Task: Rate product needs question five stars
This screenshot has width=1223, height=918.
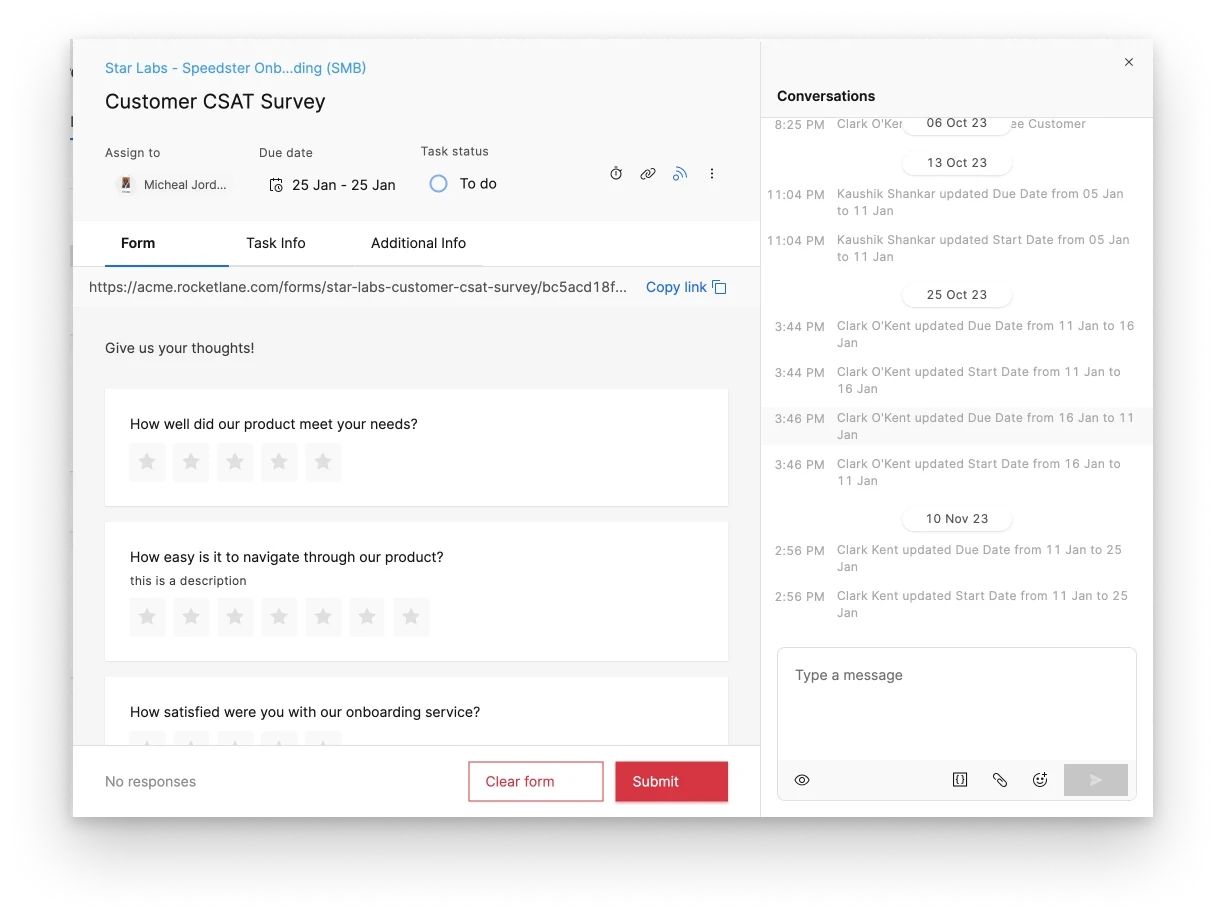Action: (x=323, y=462)
